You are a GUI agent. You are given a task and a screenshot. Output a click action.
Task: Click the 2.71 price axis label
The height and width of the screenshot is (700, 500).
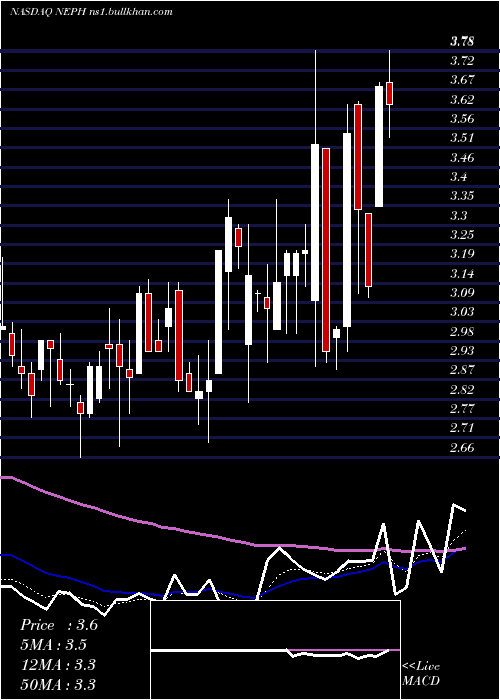click(x=462, y=428)
